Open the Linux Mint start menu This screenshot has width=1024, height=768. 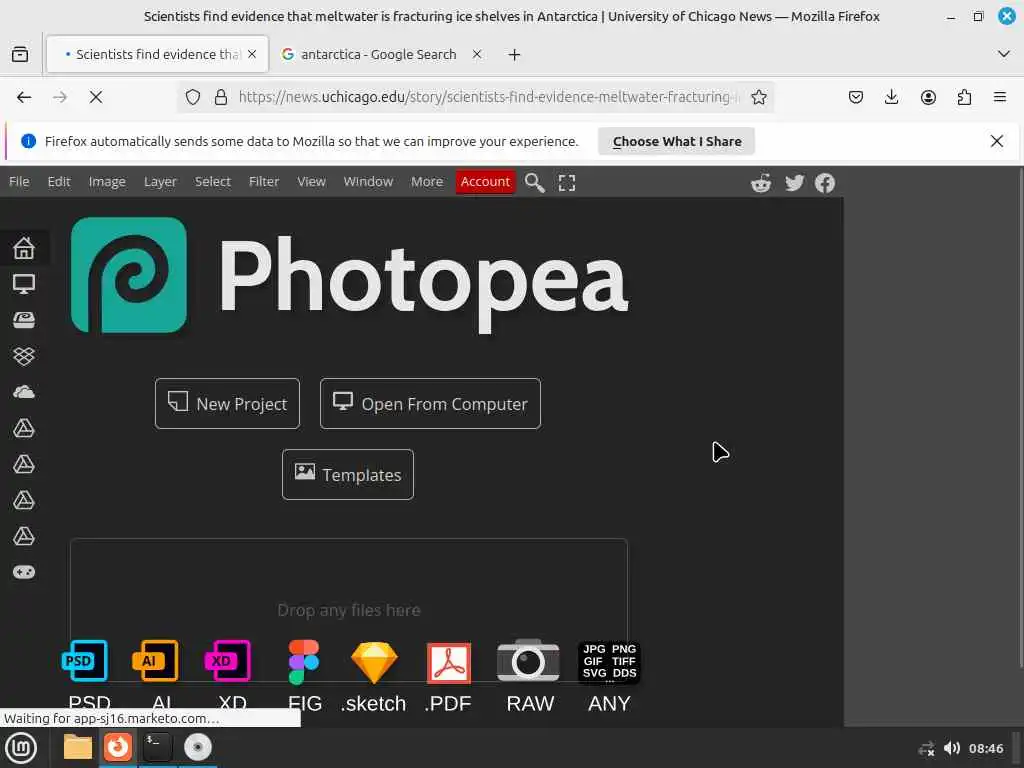(22, 748)
